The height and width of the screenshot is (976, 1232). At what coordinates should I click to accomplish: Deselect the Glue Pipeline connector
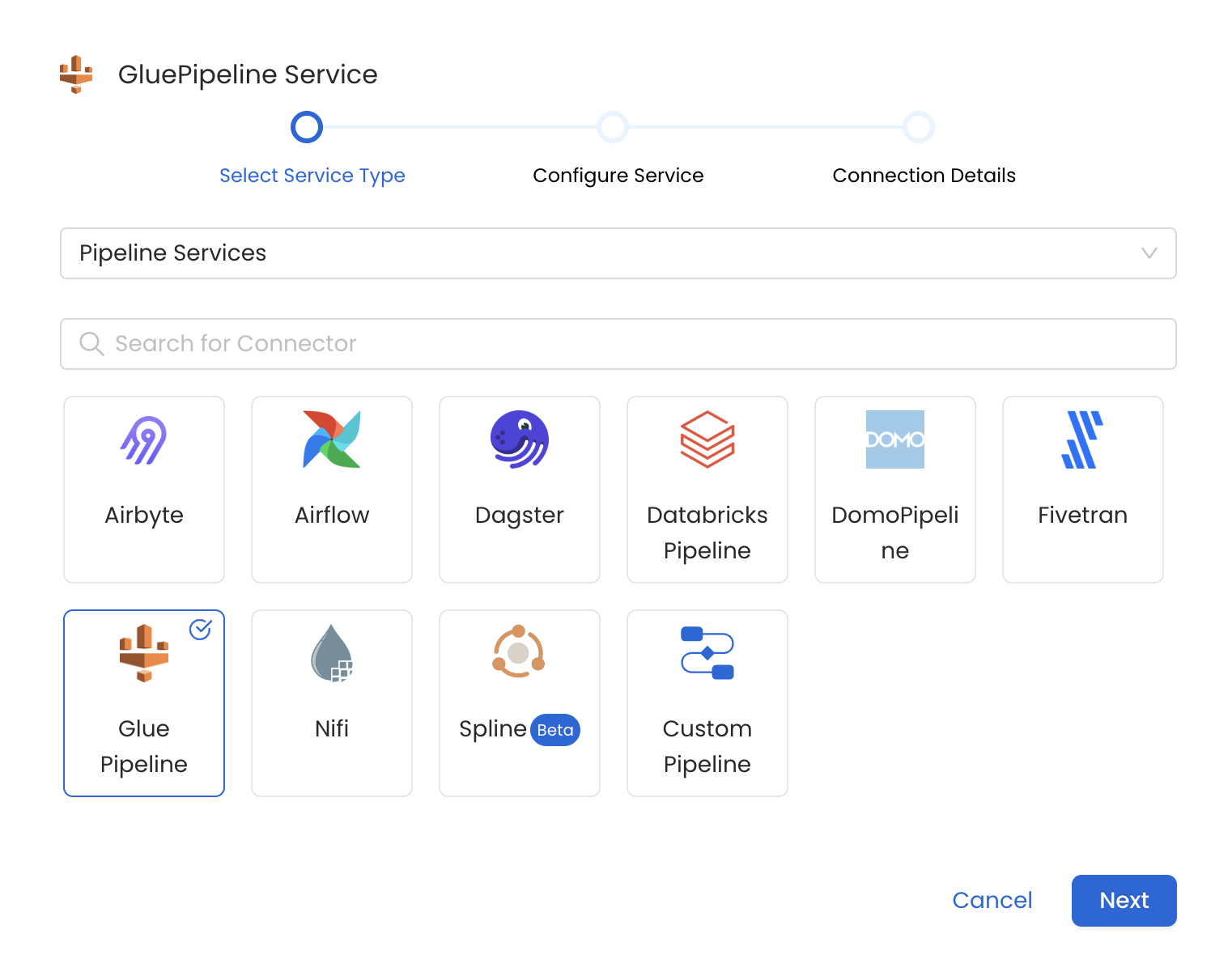[143, 703]
